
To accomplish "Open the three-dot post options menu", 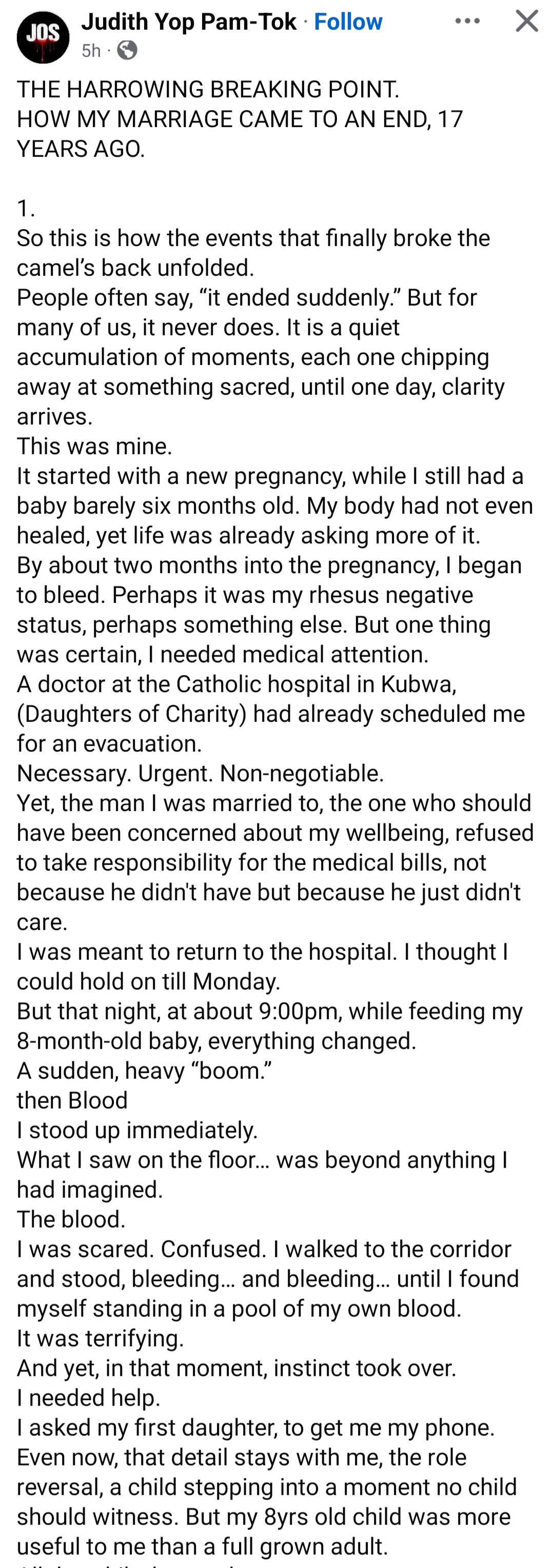I will click(x=467, y=22).
